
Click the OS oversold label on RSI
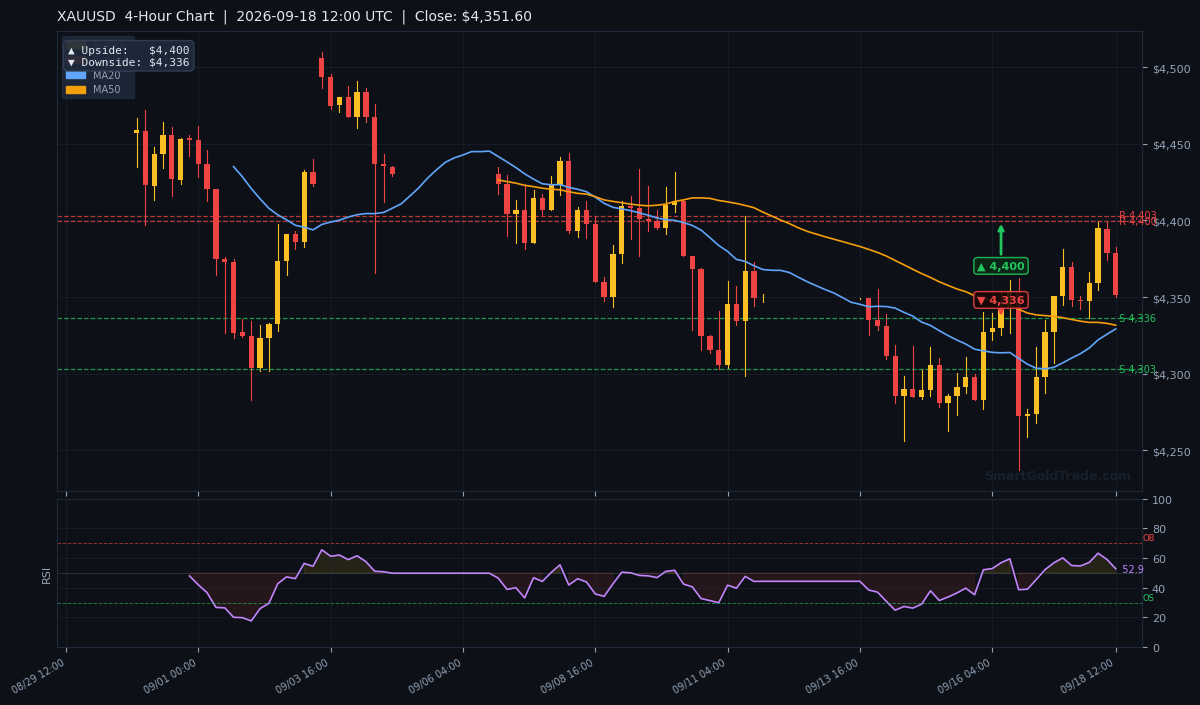coord(1148,598)
